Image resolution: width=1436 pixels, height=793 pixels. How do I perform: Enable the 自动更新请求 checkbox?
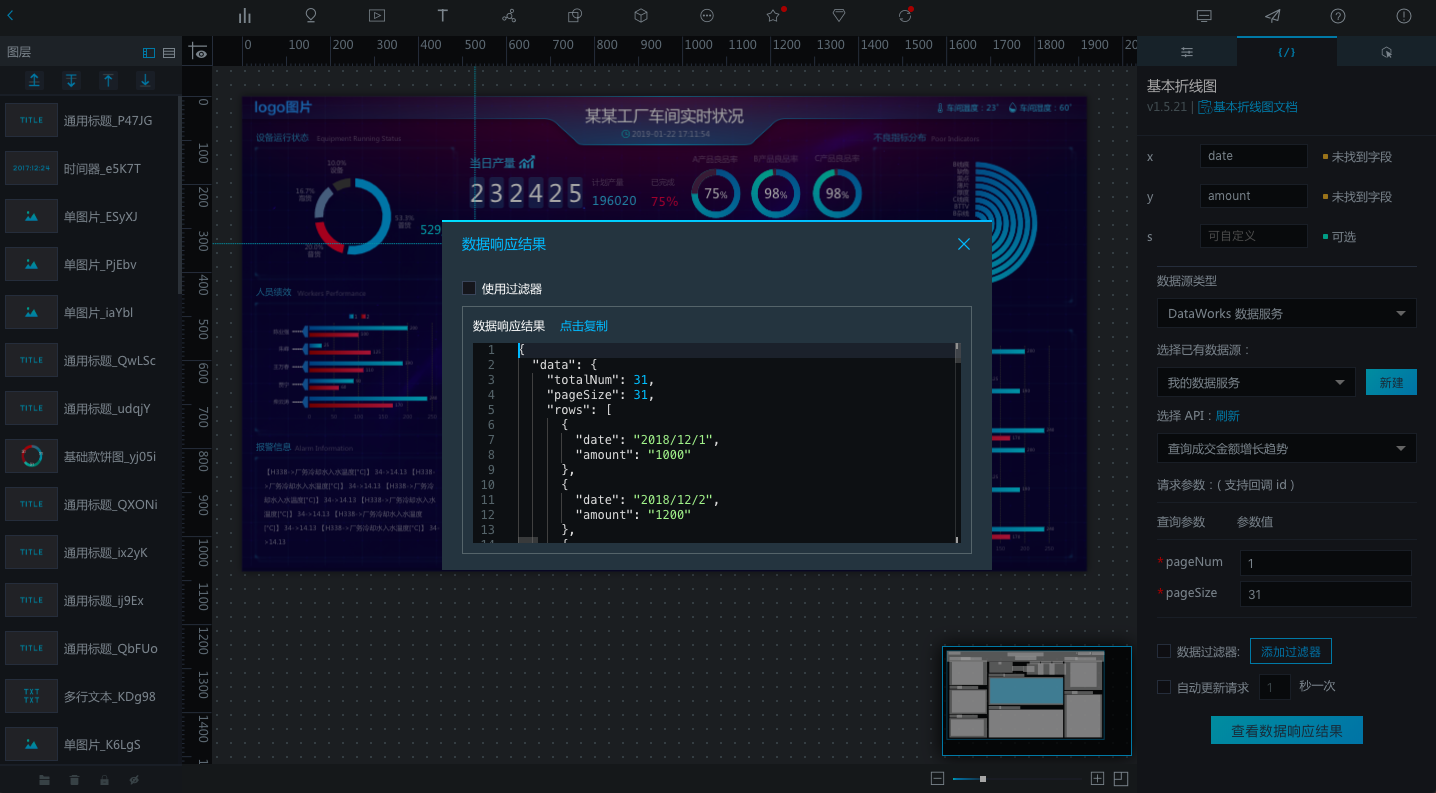tap(1164, 687)
